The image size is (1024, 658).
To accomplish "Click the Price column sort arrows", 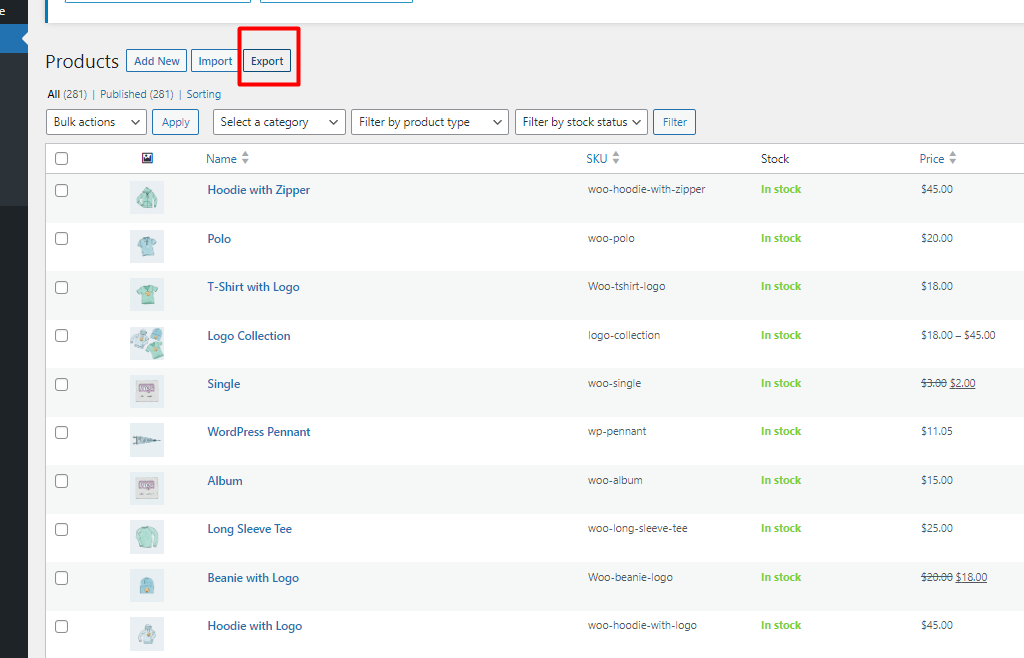I will pos(953,158).
